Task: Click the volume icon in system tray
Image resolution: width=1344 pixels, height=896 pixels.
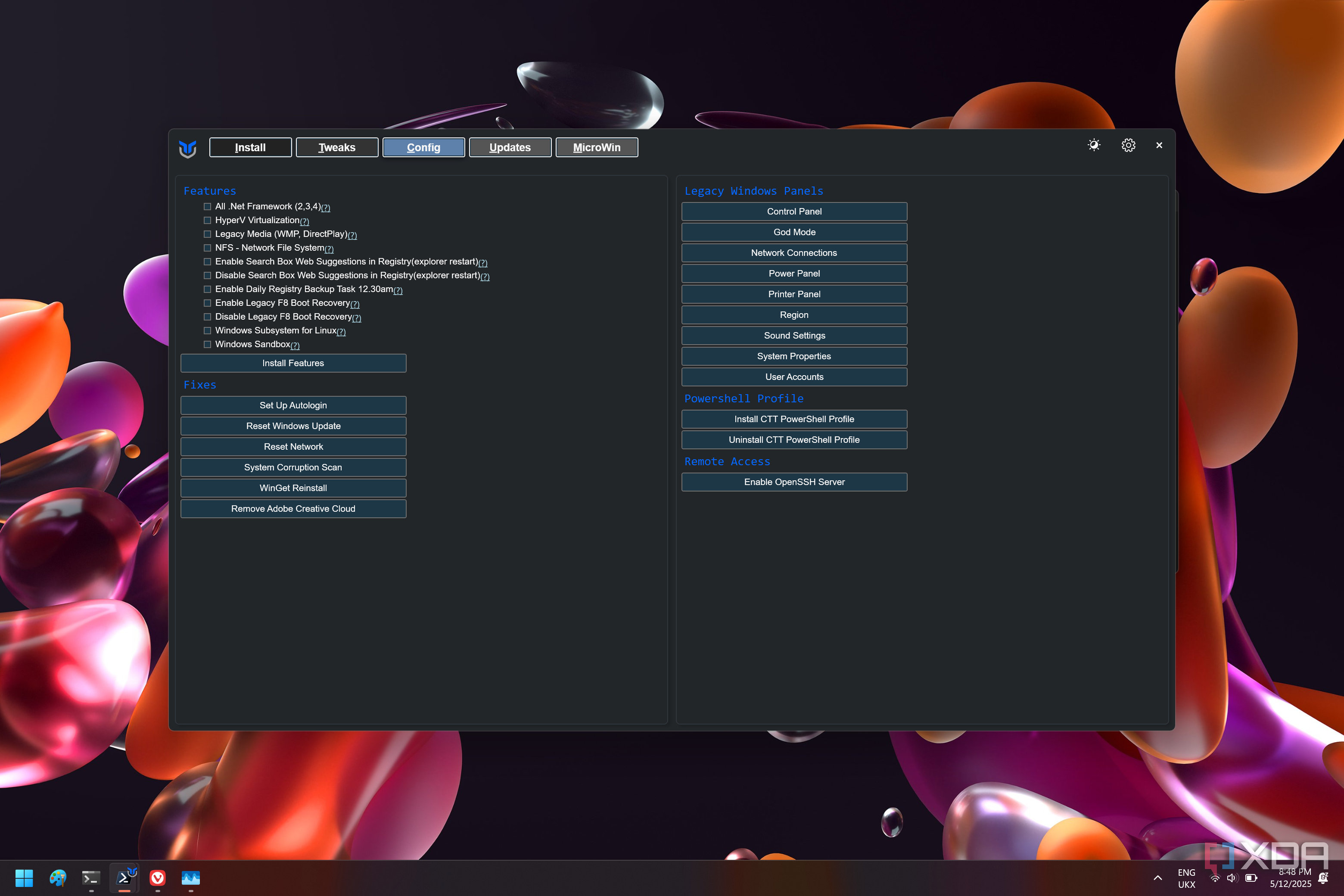Action: click(x=1232, y=878)
